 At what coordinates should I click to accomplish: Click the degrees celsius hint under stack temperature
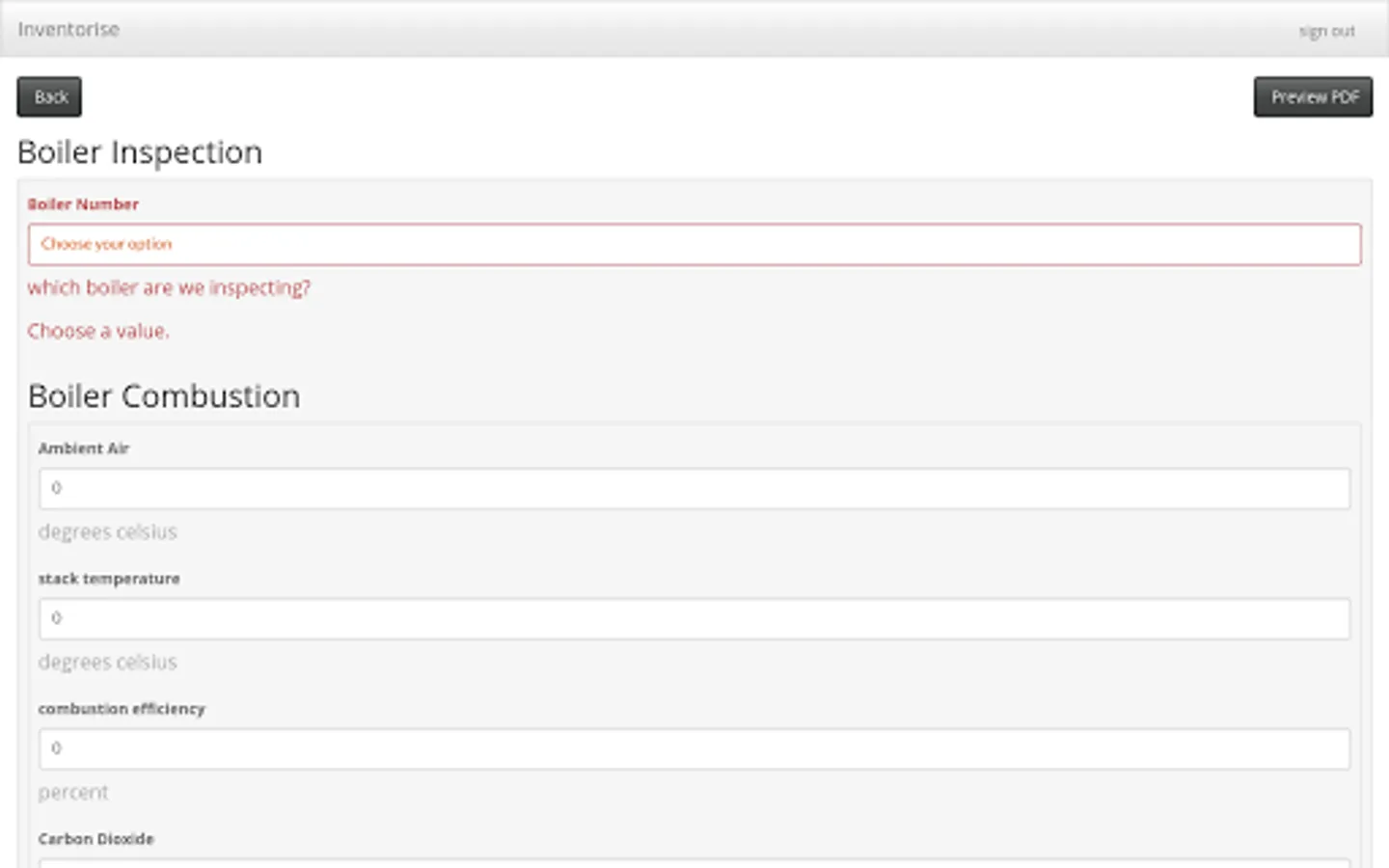(x=108, y=663)
